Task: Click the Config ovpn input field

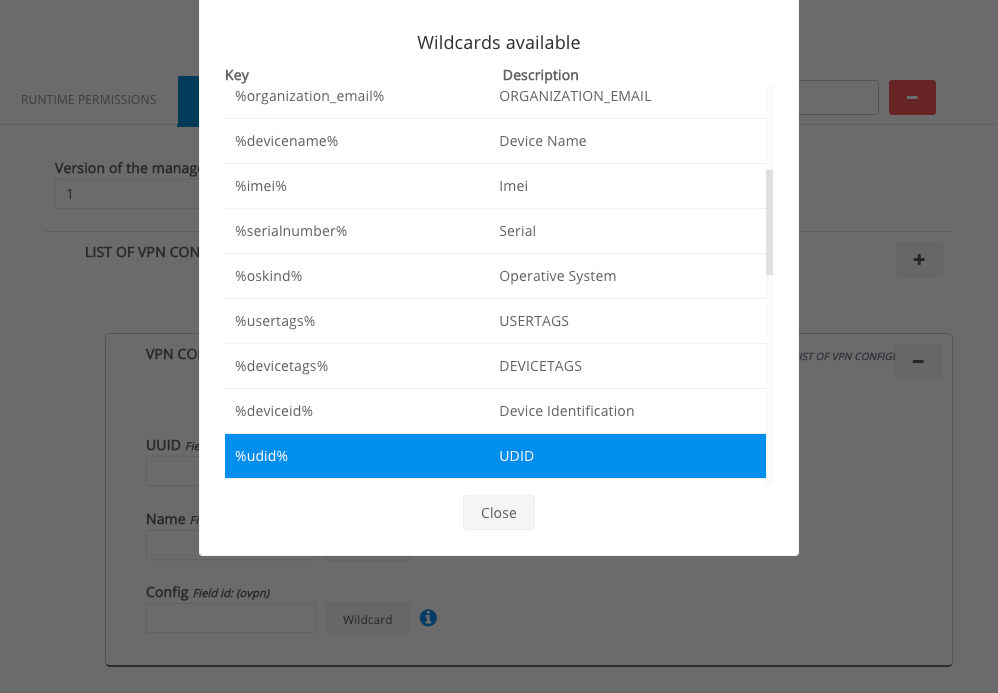Action: pyautogui.click(x=231, y=618)
